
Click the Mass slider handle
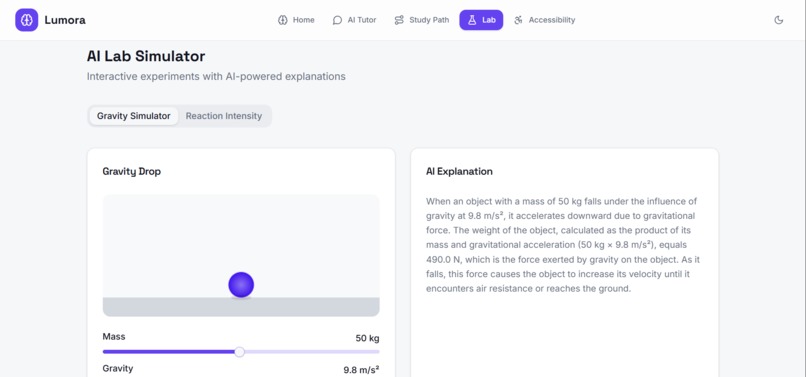(239, 352)
